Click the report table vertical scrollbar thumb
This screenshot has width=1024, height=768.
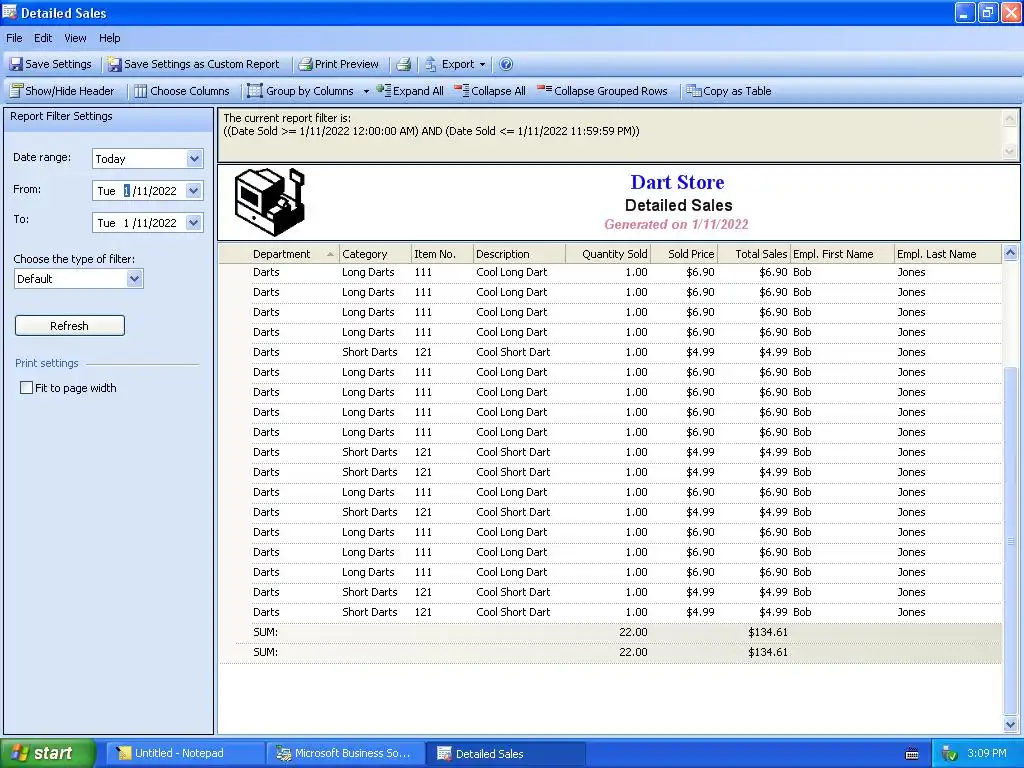pos(1010,541)
